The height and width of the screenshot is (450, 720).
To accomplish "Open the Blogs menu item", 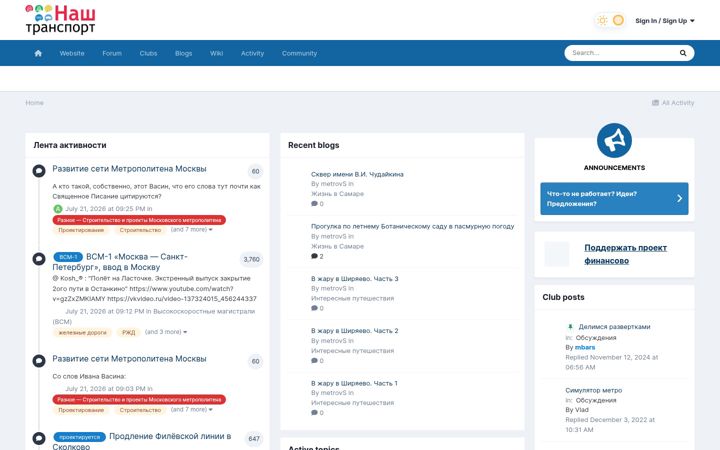I will pos(183,53).
